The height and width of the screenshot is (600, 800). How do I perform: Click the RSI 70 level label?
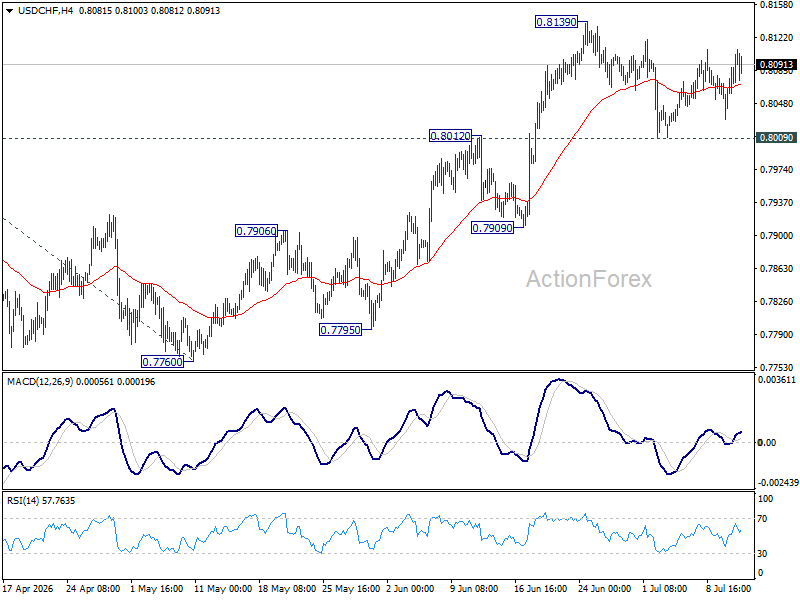pyautogui.click(x=762, y=519)
